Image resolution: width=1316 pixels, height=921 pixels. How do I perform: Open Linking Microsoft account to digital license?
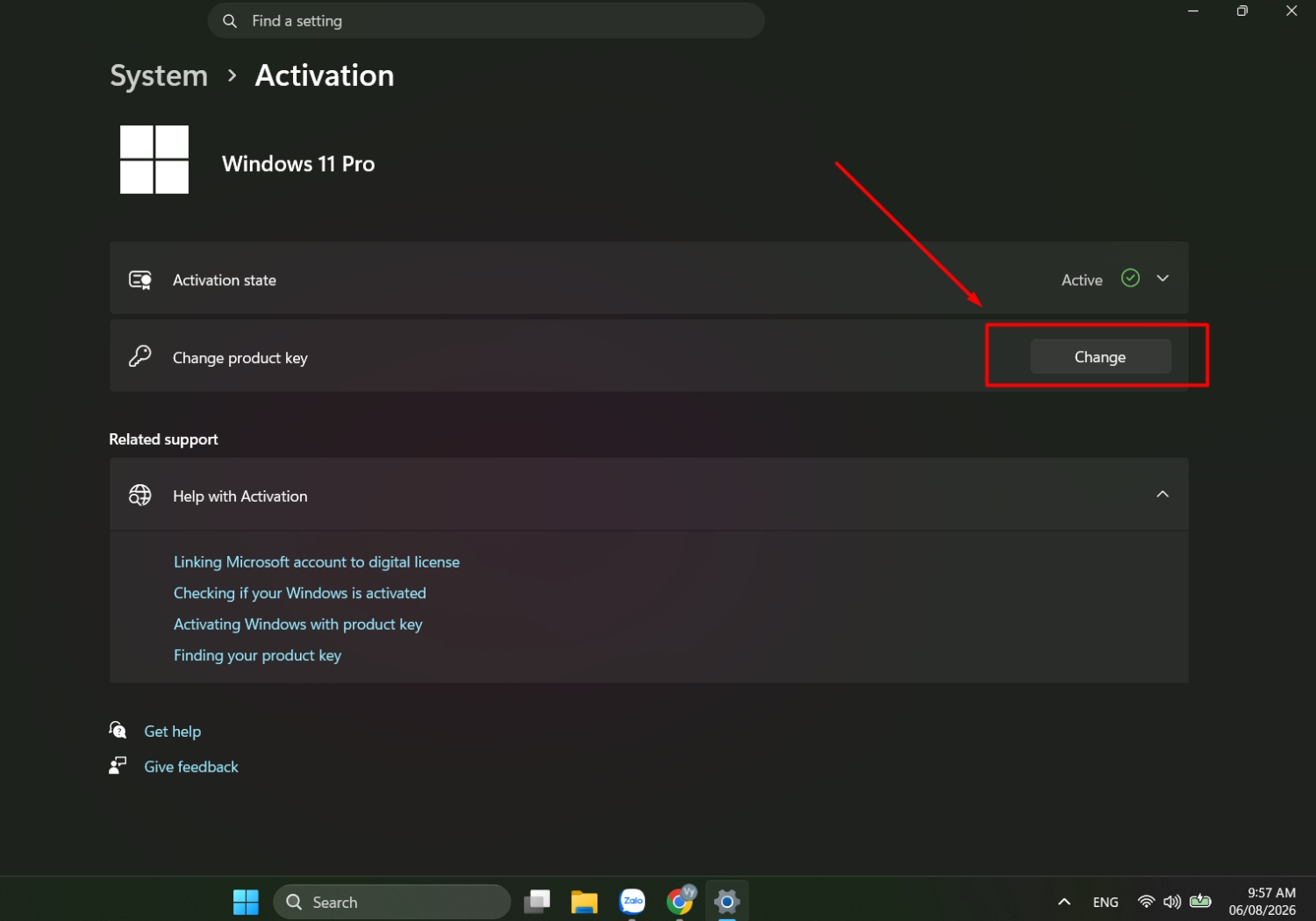point(317,562)
